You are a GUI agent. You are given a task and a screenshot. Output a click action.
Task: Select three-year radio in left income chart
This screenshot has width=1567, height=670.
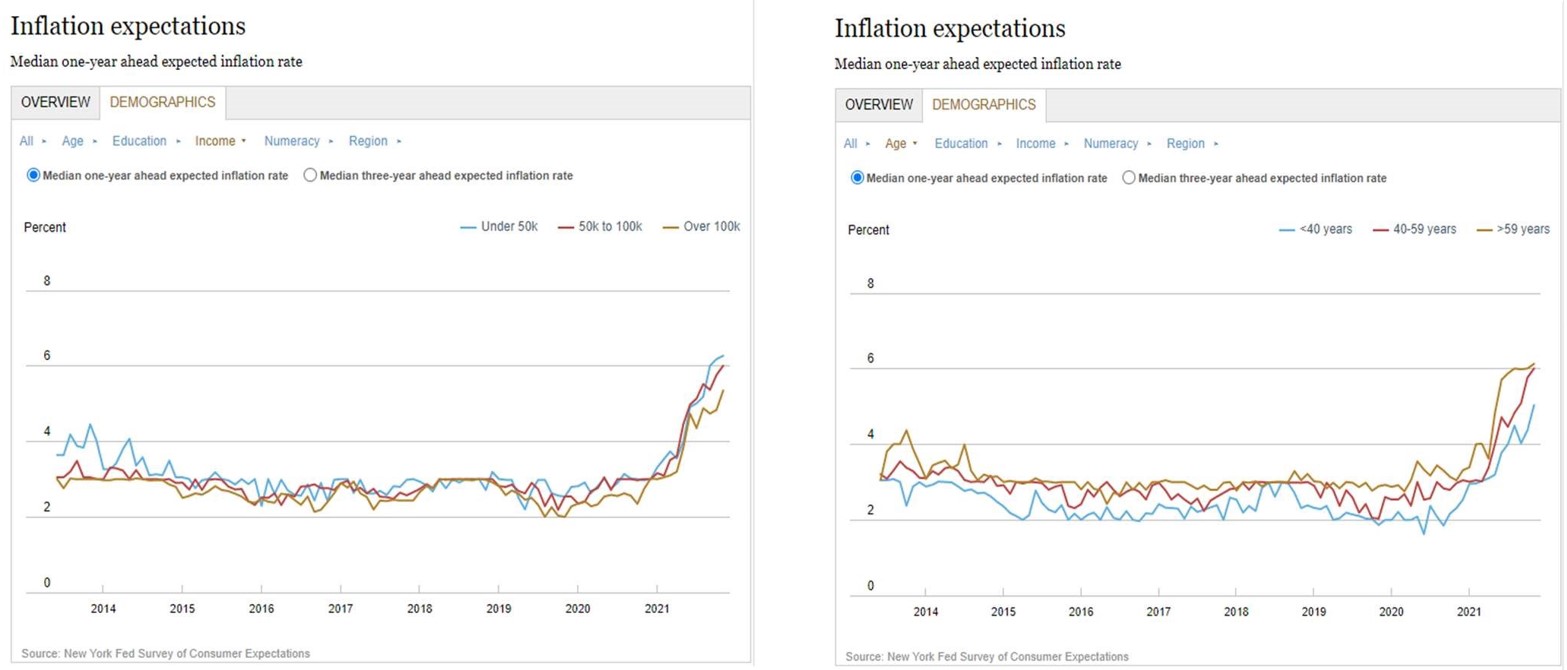coord(310,175)
